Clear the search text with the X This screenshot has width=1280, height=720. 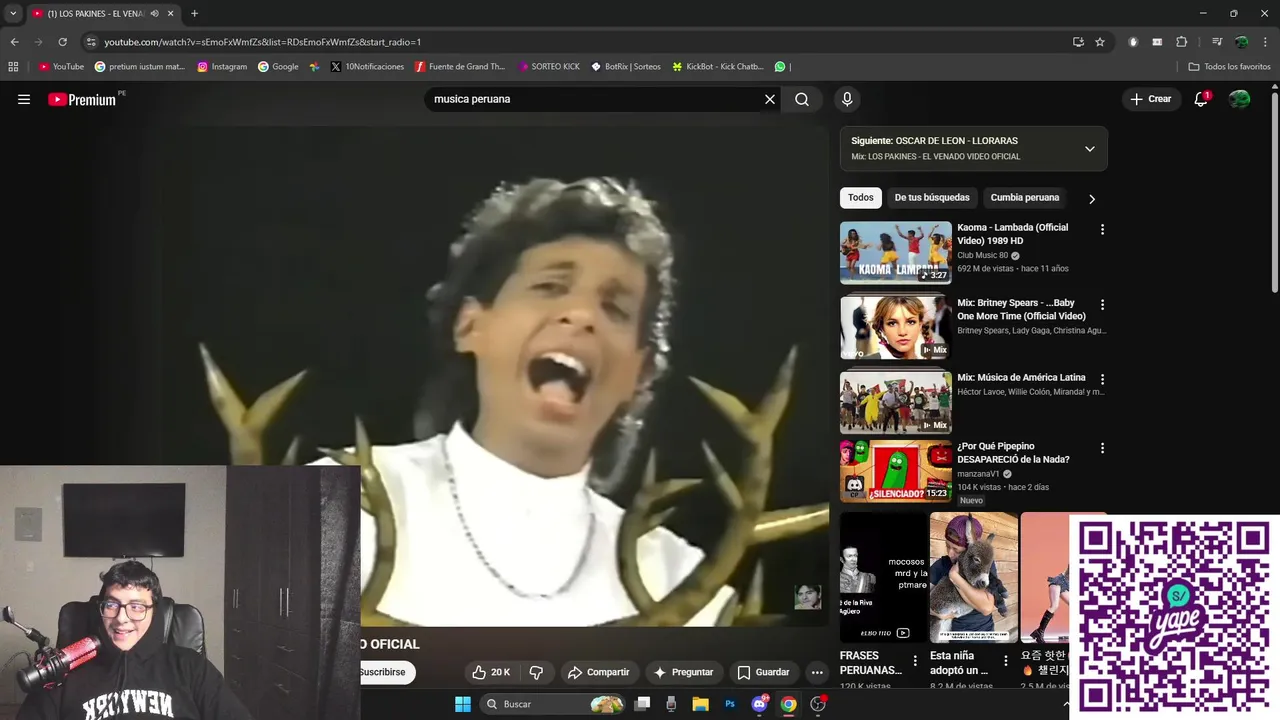coord(770,99)
